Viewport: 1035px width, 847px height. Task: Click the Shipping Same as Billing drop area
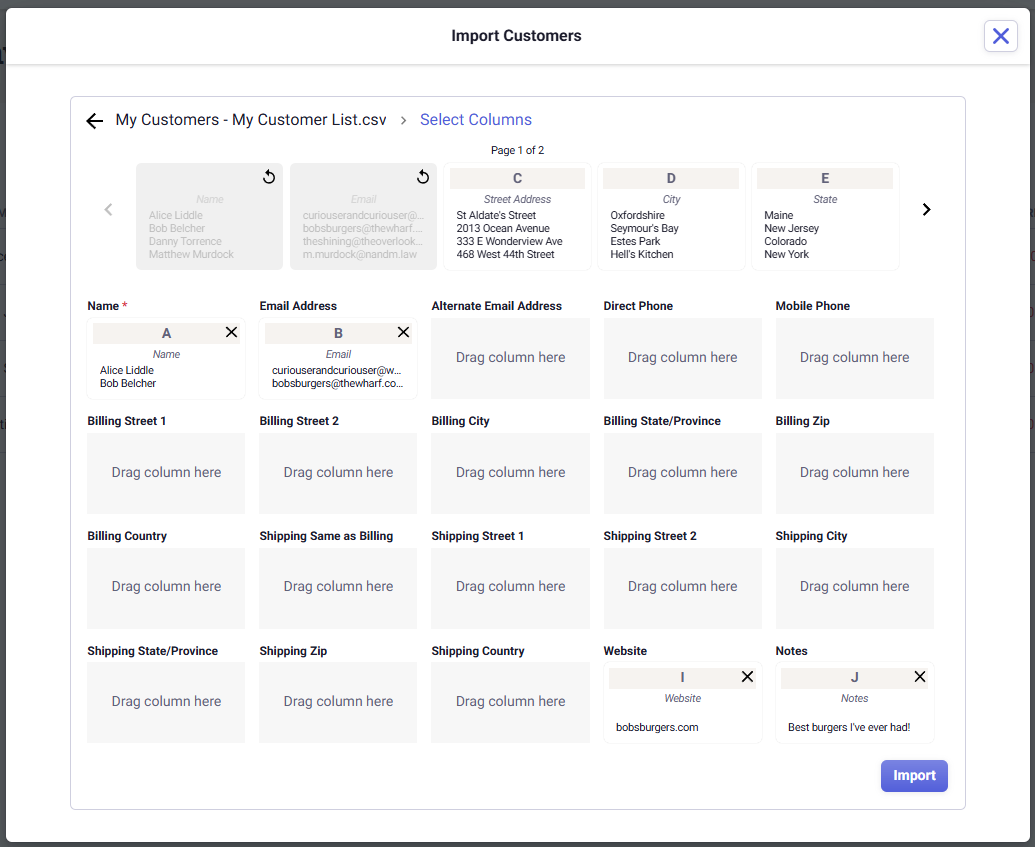pos(338,587)
